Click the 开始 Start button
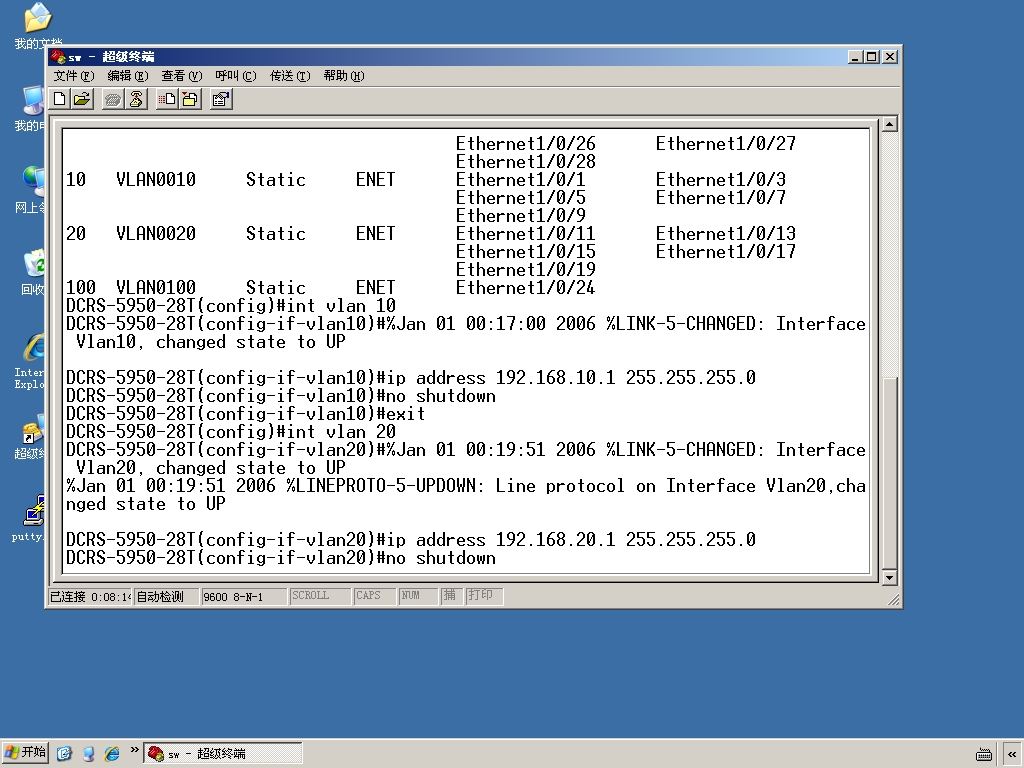1024x768 pixels. pyautogui.click(x=25, y=753)
